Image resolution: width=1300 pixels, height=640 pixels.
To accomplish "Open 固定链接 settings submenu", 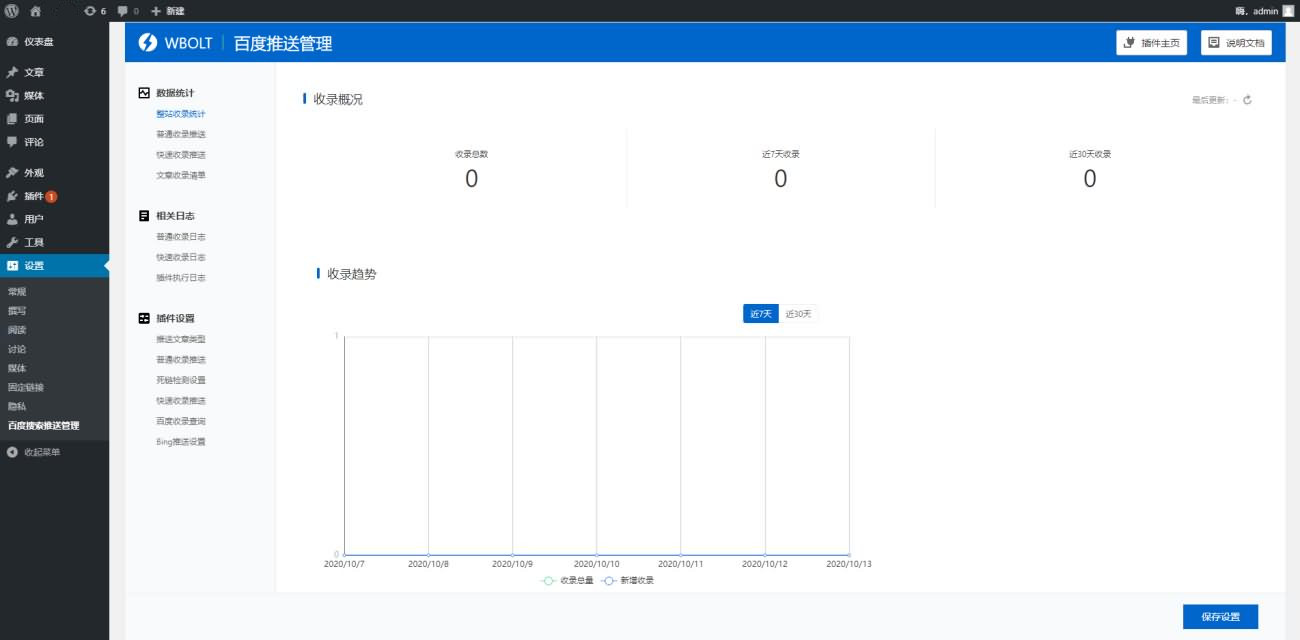I will pyautogui.click(x=26, y=387).
